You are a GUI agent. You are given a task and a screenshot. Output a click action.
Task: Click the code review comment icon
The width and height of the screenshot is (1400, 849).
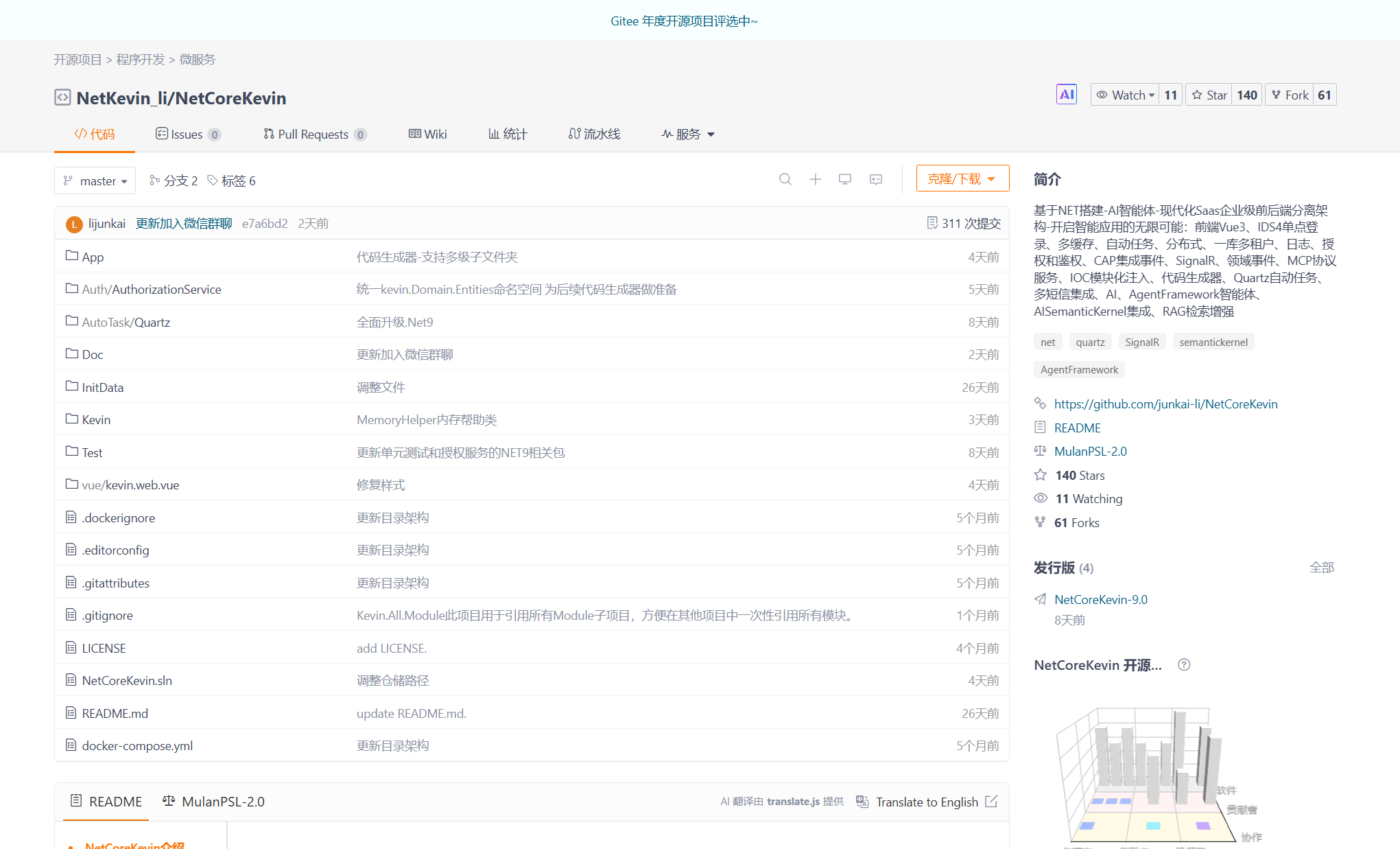pos(875,180)
